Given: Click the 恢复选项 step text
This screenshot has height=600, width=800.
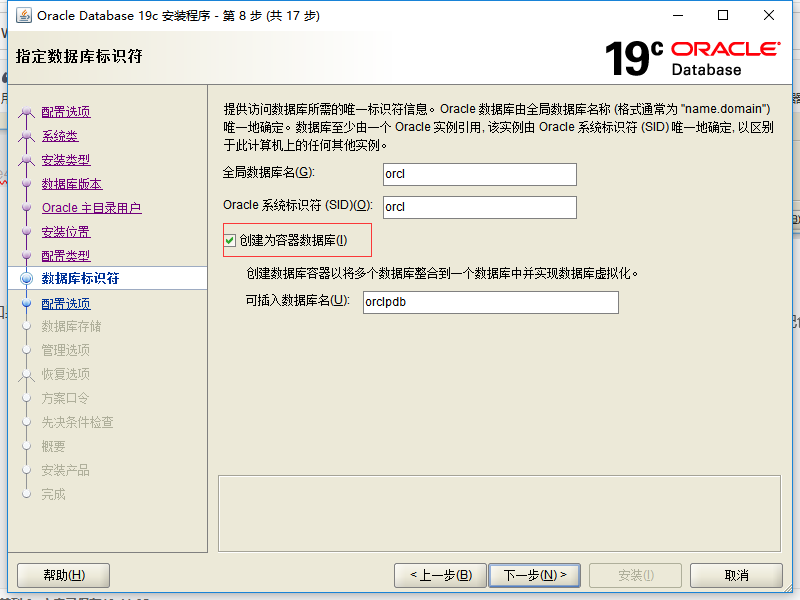Looking at the screenshot, I should click(65, 374).
